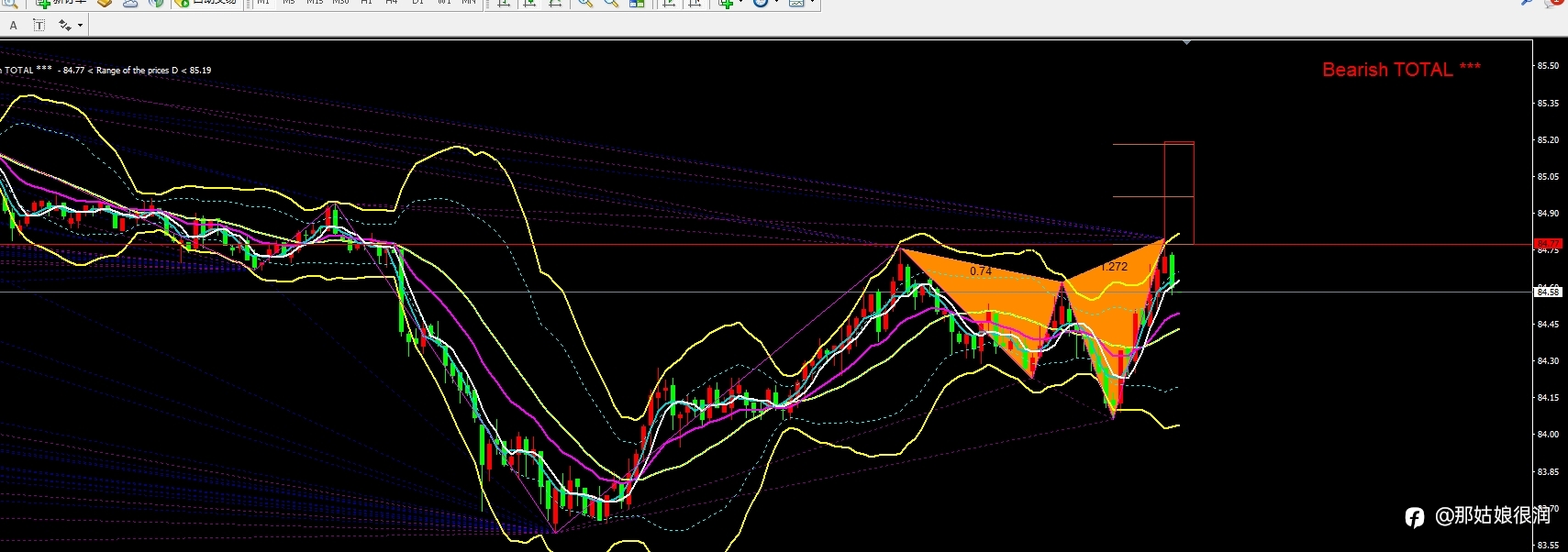This screenshot has width=1568, height=552.
Task: Click the 84.00 price axis value
Action: 1548,435
